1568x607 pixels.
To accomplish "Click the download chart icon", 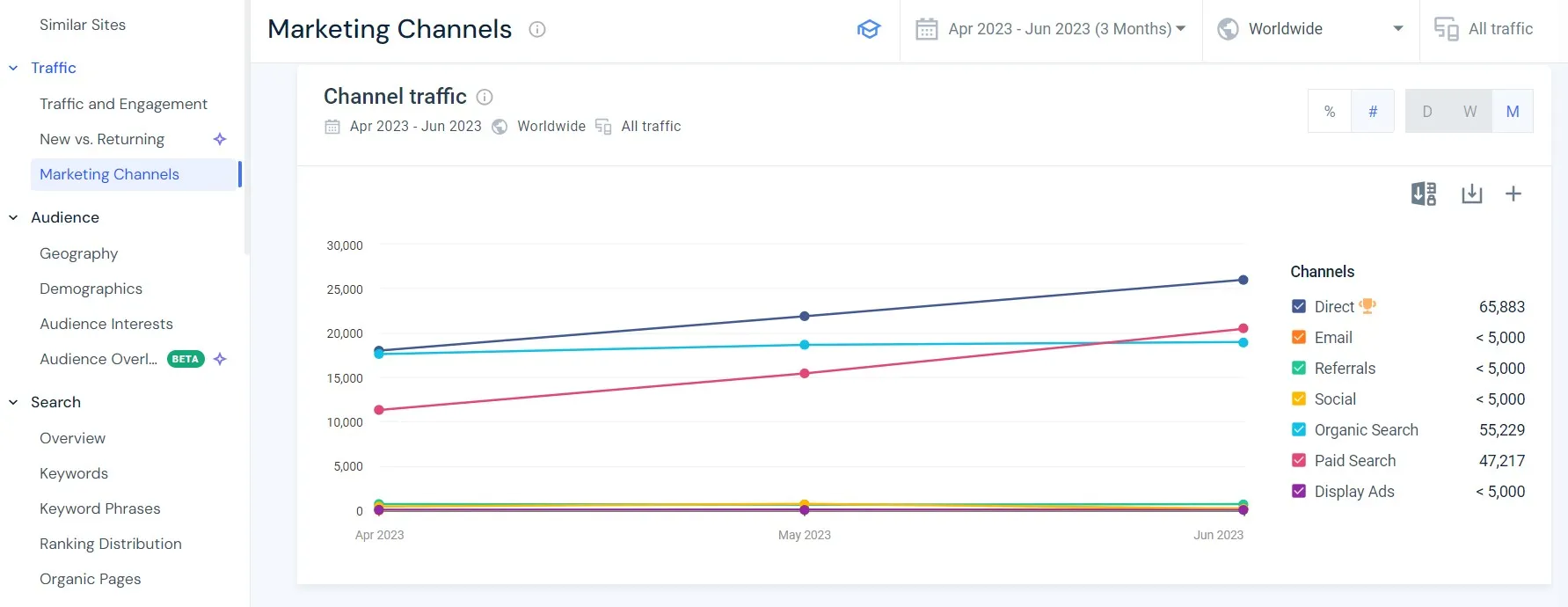I will coord(1471,194).
